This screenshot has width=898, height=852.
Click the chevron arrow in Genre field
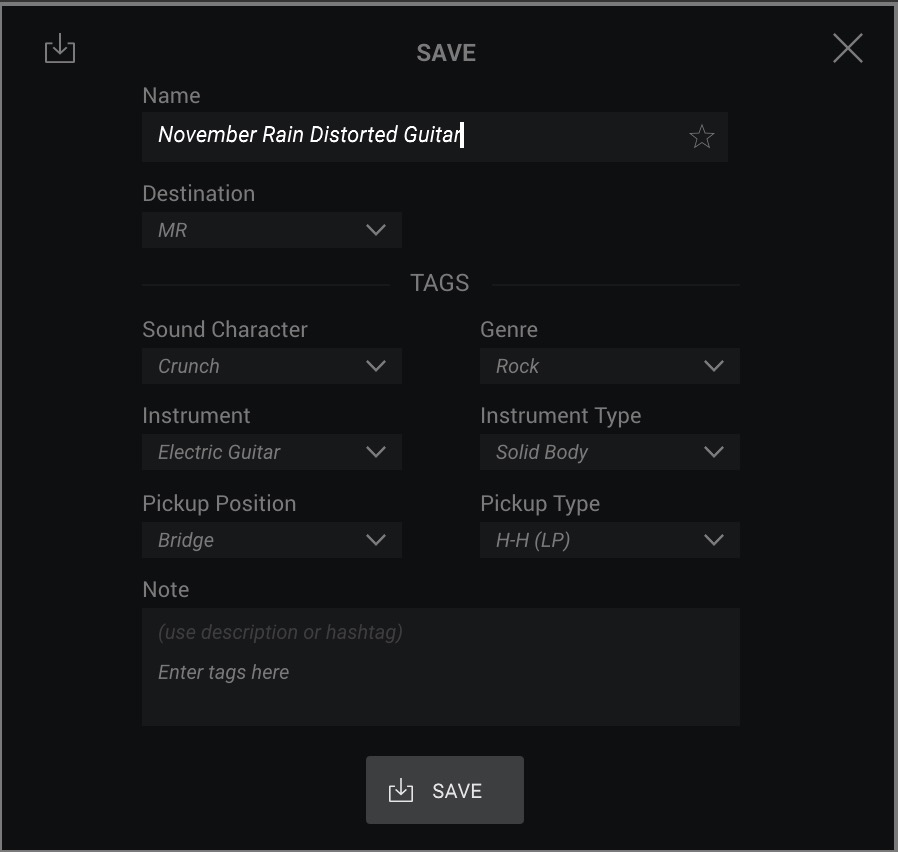pyautogui.click(x=714, y=366)
